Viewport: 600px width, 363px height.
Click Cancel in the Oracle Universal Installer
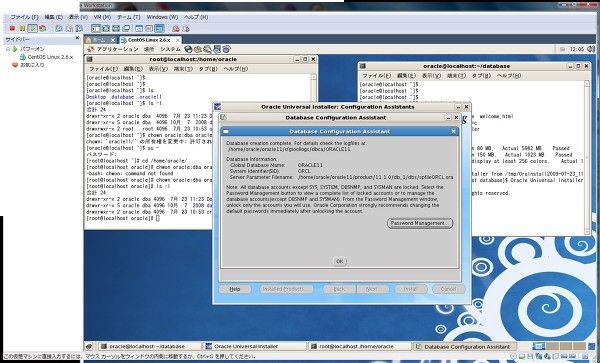tap(448, 289)
